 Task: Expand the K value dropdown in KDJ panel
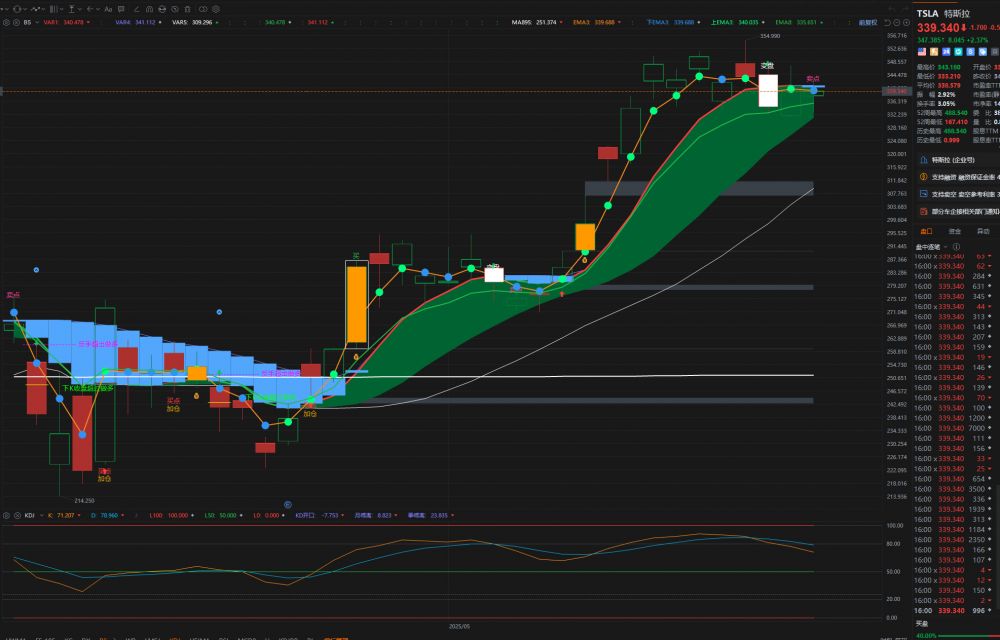pyautogui.click(x=81, y=515)
